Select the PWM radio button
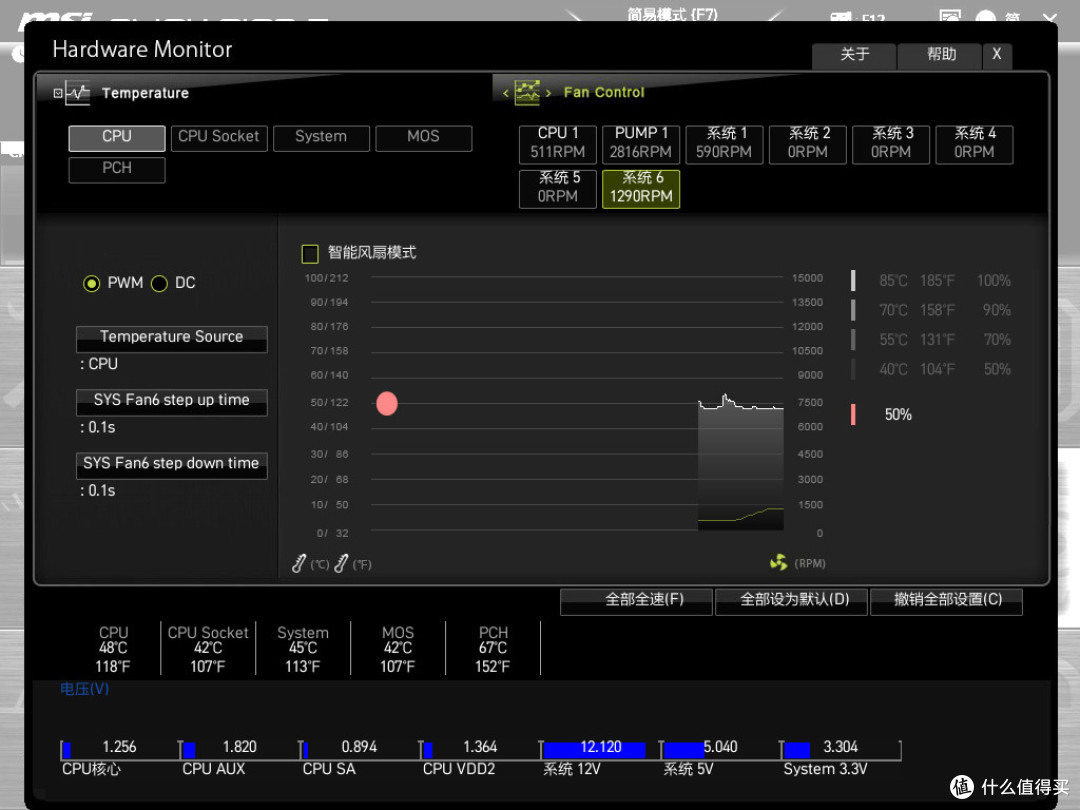 pyautogui.click(x=92, y=283)
